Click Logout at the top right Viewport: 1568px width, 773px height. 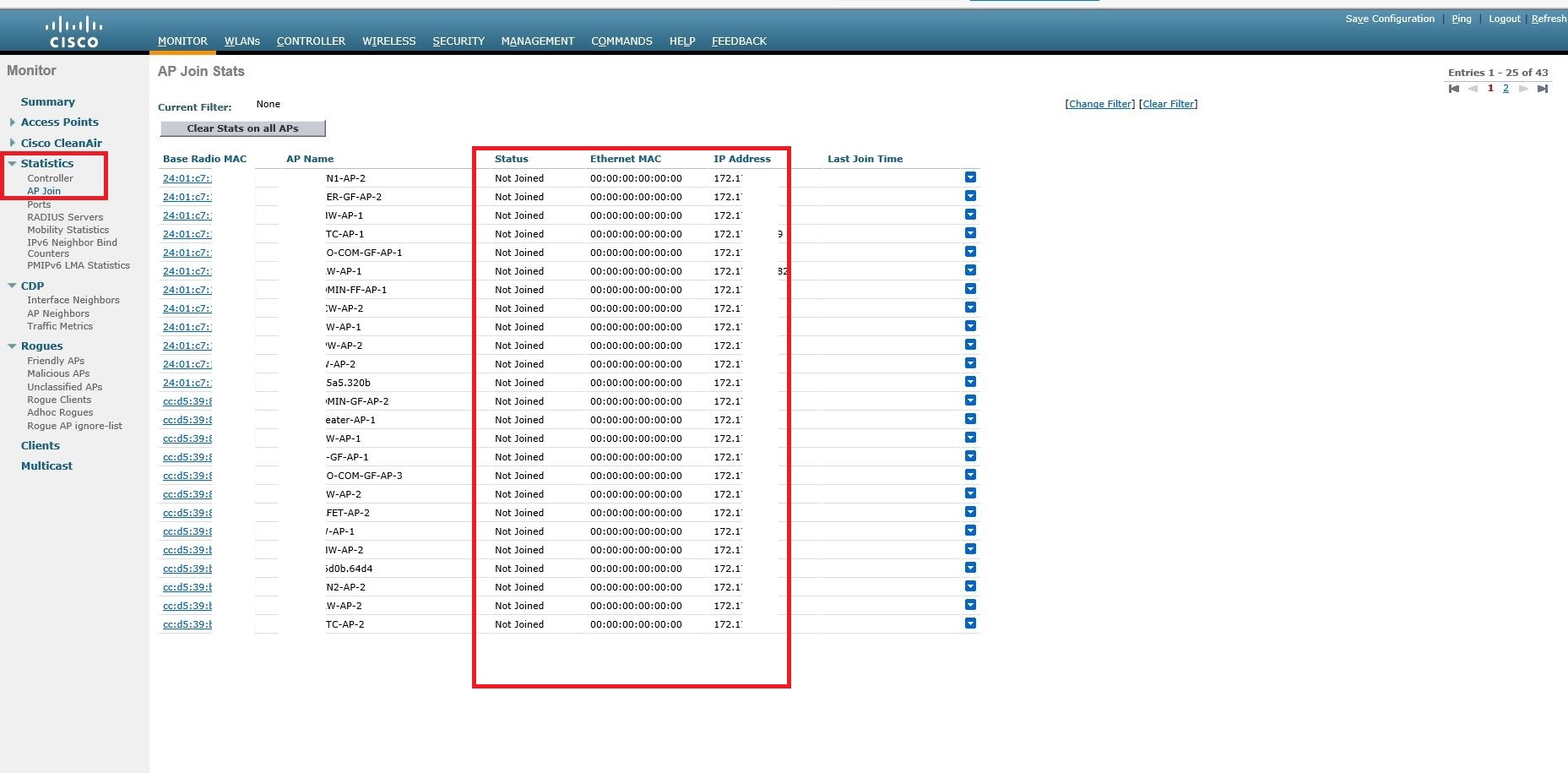(1504, 18)
